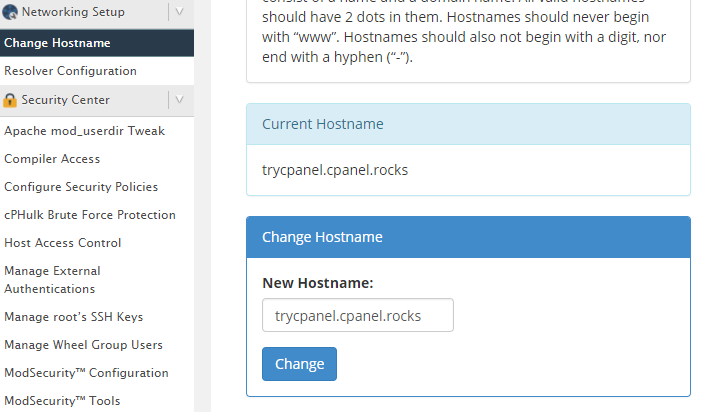Go to Manage root's SSH Keys

tap(73, 317)
